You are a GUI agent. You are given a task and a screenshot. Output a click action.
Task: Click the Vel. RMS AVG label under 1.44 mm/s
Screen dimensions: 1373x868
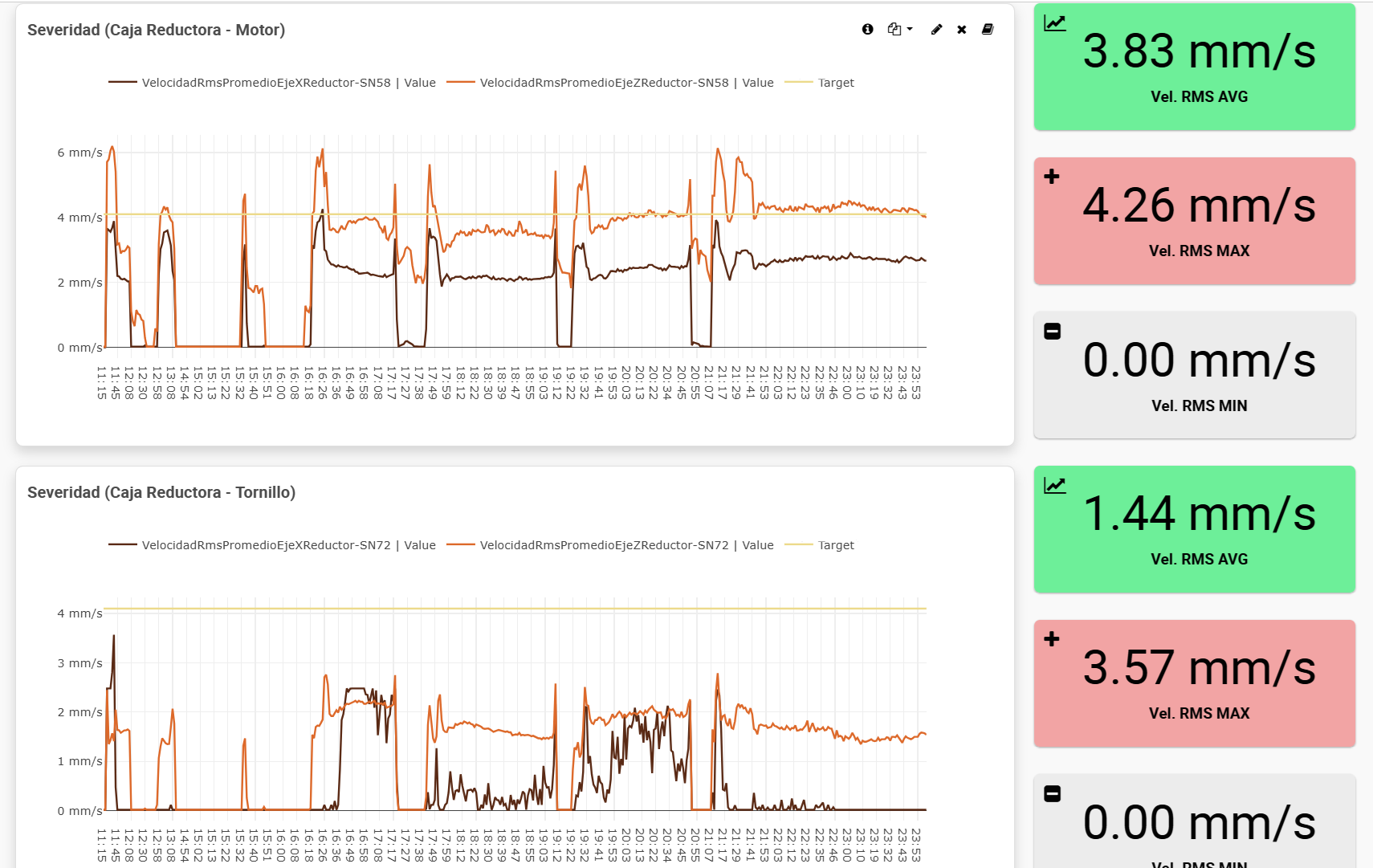point(1200,560)
